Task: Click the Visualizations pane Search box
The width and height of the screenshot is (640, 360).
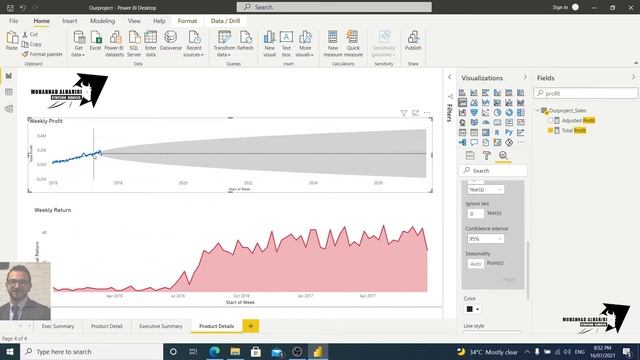Action: click(x=493, y=171)
